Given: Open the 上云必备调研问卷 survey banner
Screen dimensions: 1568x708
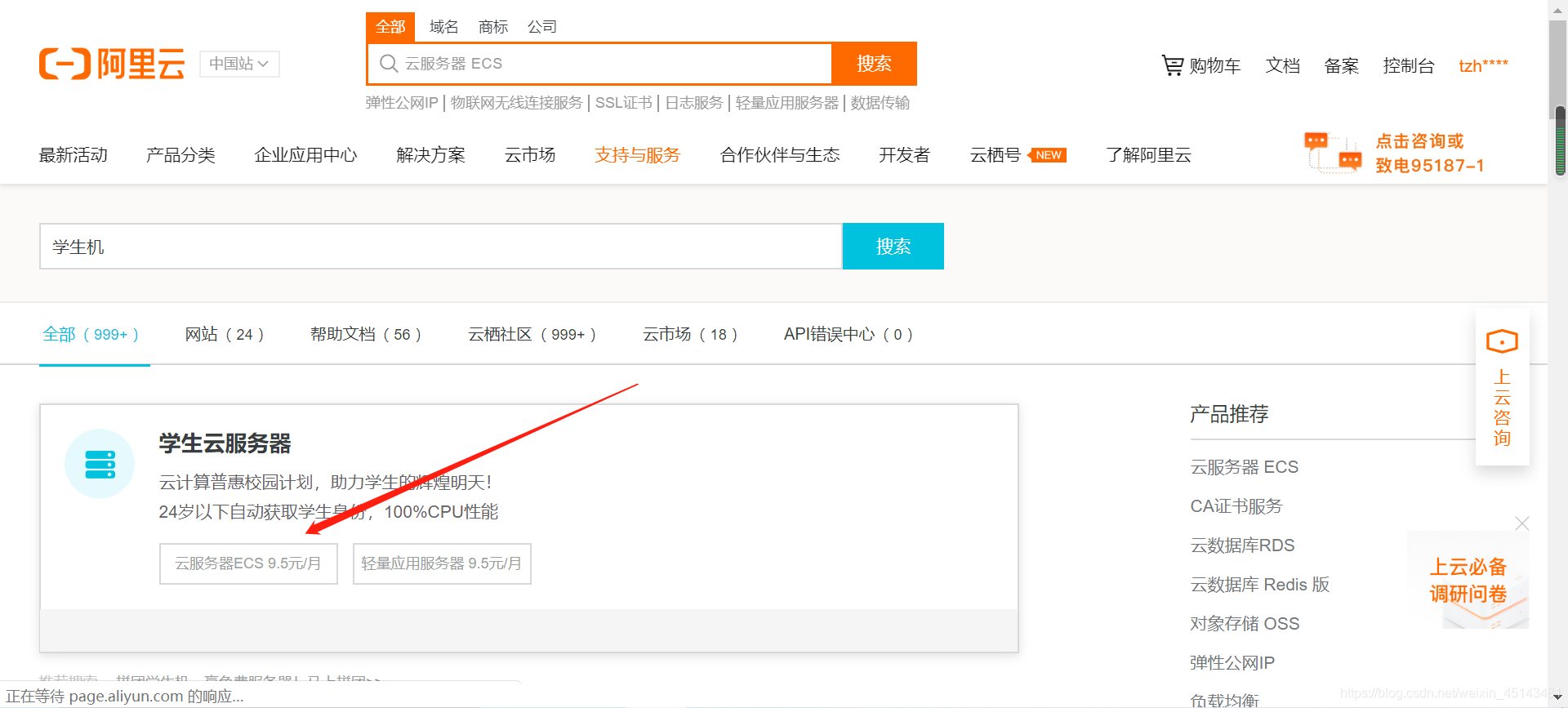Looking at the screenshot, I should click(1468, 581).
